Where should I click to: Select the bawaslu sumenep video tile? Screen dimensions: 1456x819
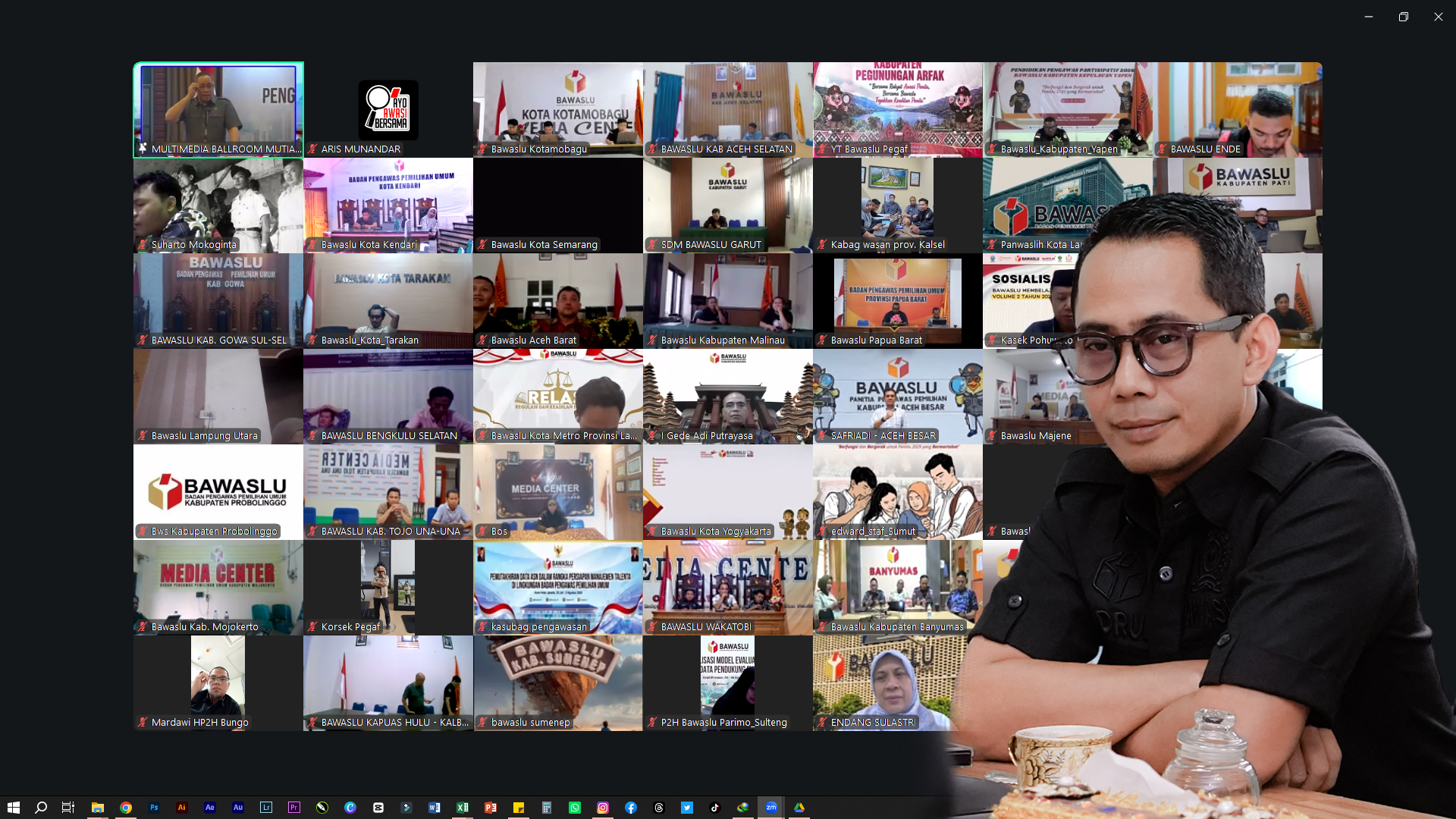click(x=558, y=683)
